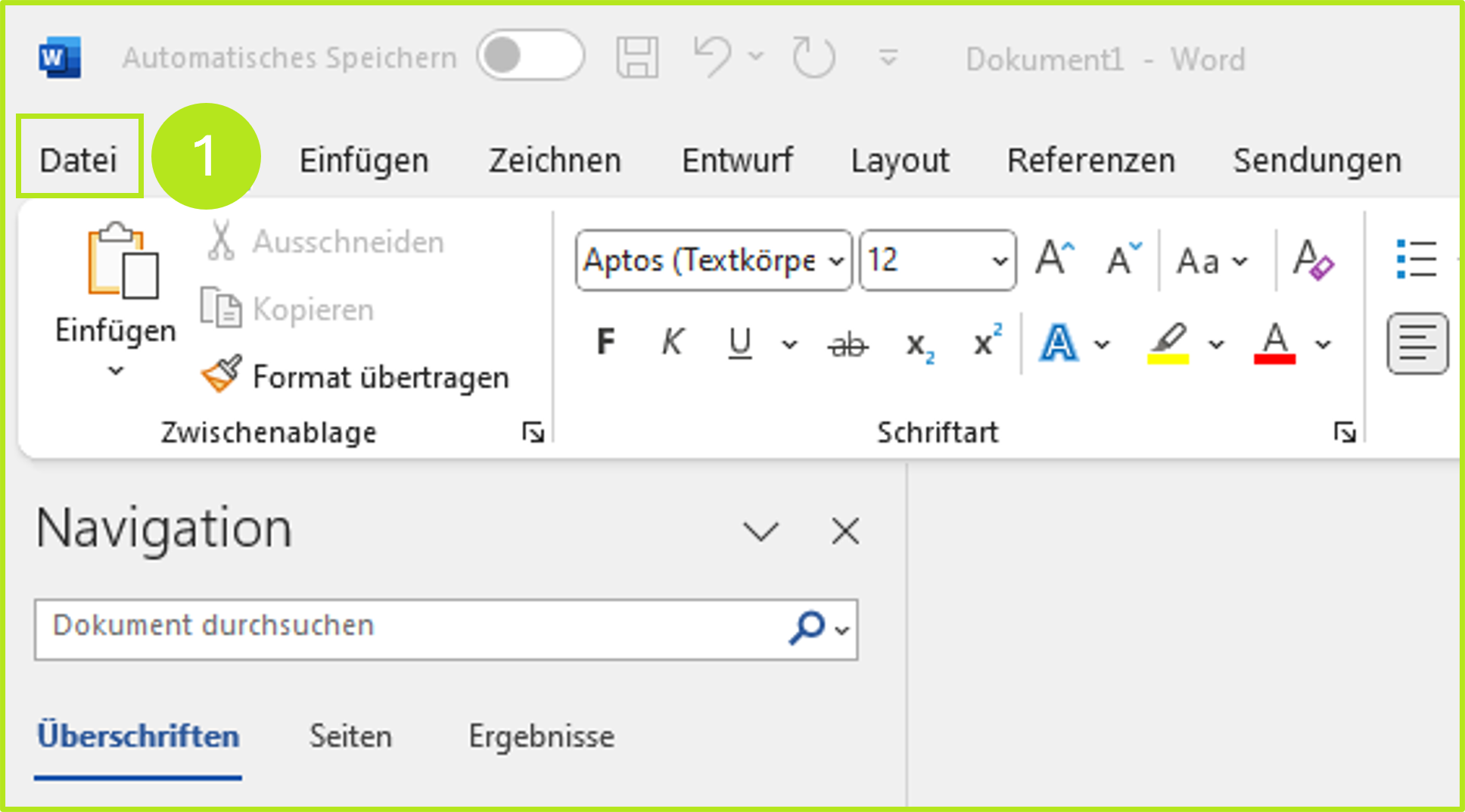Expand the underline style dropdown arrow
Image resolution: width=1465 pixels, height=812 pixels.
point(789,344)
